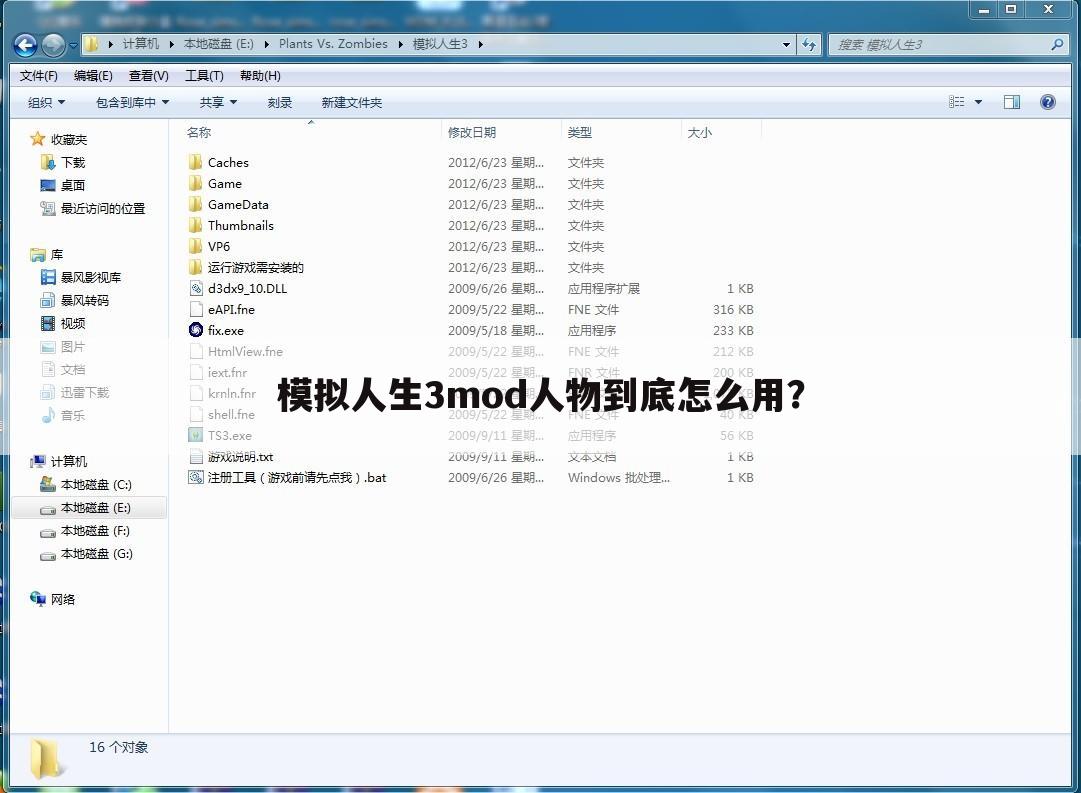Expand the arrow after 模拟人生3 in address bar
The image size is (1081, 793).
pyautogui.click(x=481, y=45)
